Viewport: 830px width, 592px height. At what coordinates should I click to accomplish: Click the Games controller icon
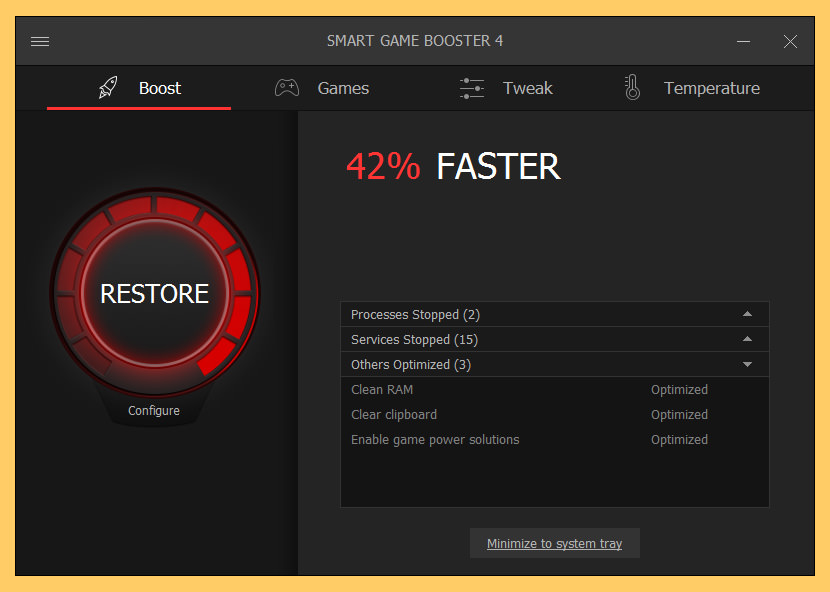(287, 88)
